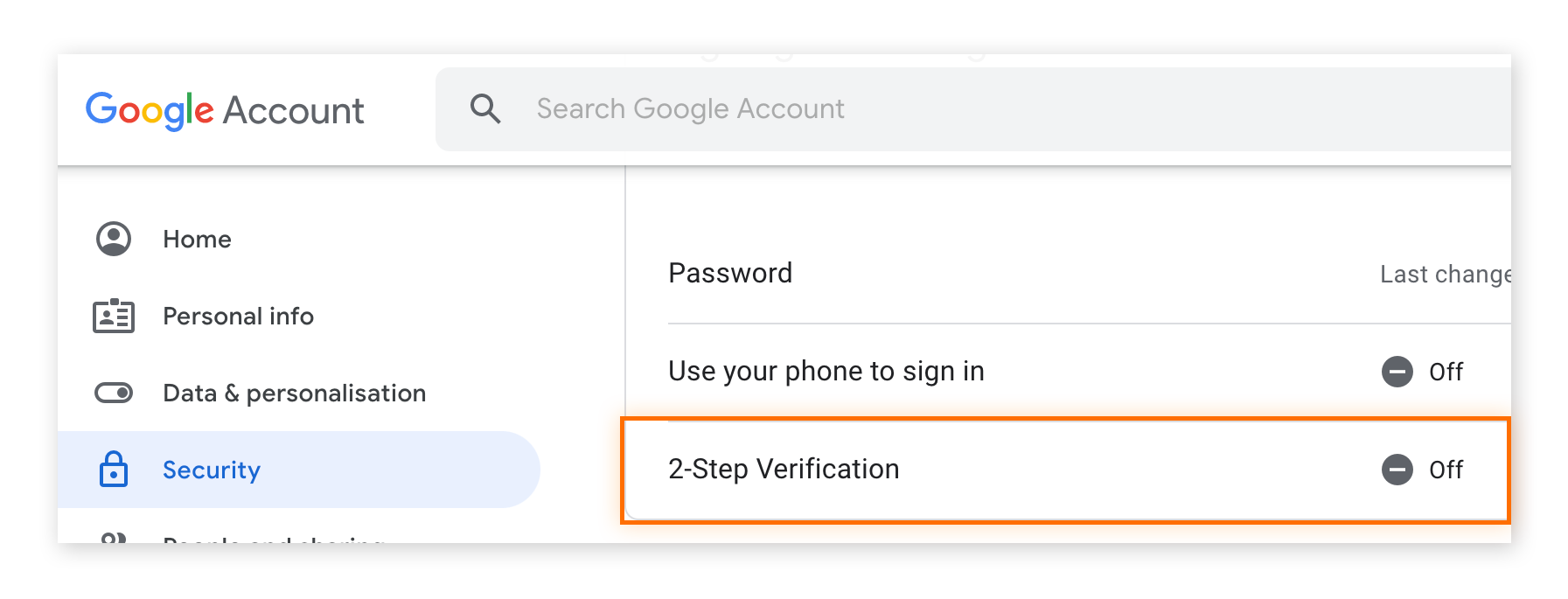Open the Security section
The image size is (1568, 599).
211,470
